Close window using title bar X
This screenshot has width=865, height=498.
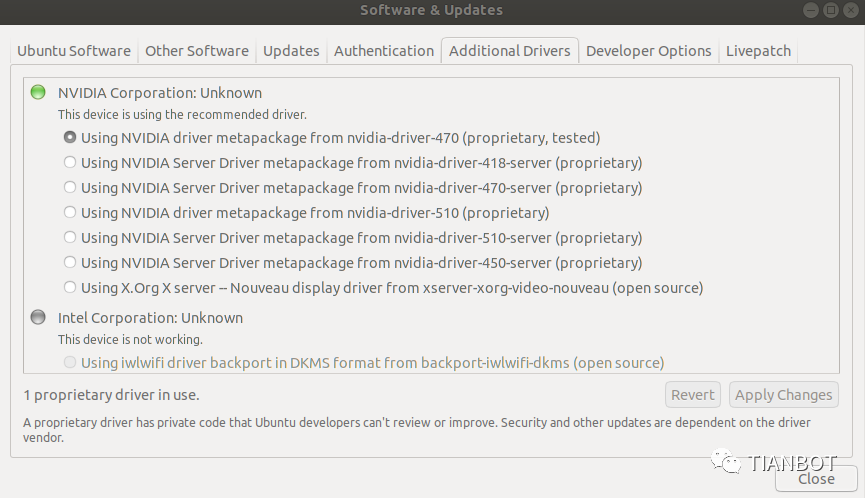851,10
